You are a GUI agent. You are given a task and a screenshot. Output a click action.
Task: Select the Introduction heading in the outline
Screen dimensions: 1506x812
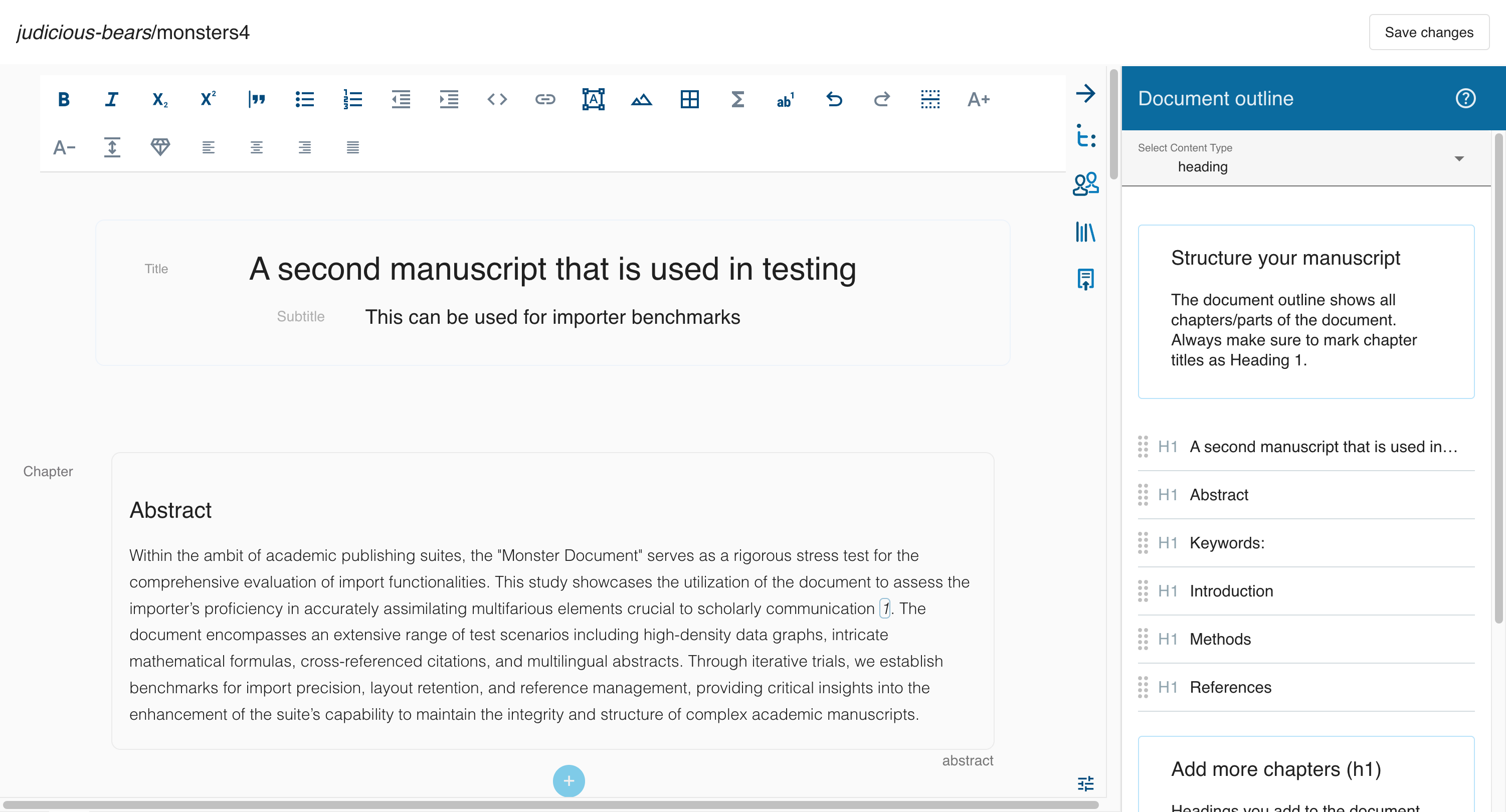click(x=1232, y=591)
